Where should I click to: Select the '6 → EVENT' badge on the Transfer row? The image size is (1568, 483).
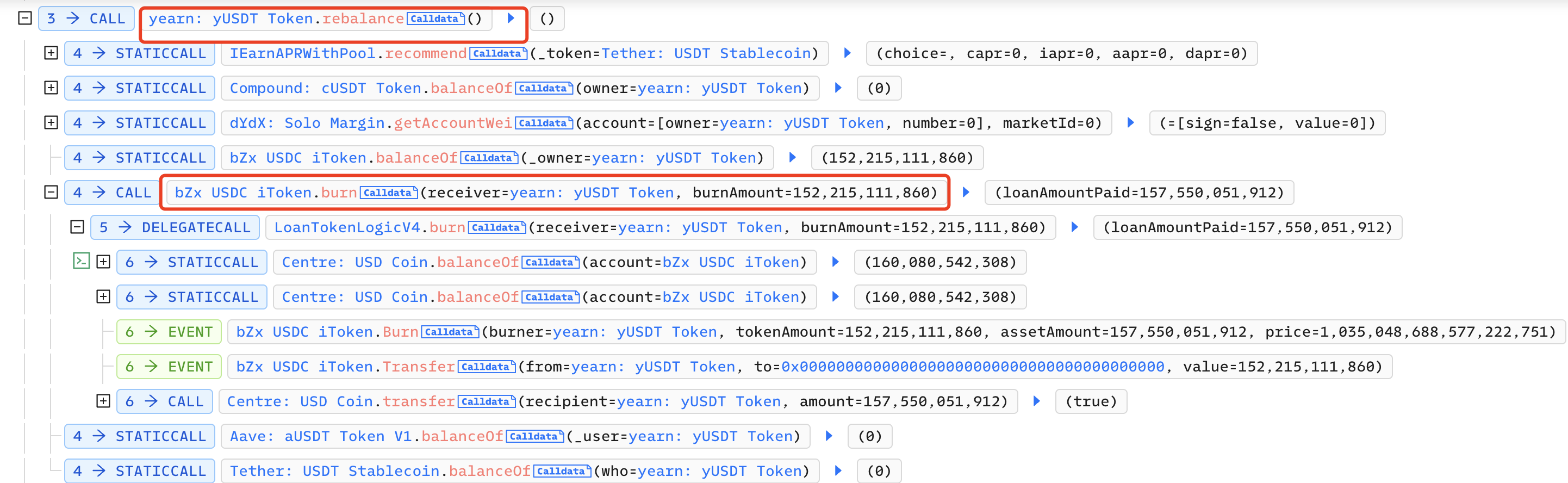pos(169,367)
